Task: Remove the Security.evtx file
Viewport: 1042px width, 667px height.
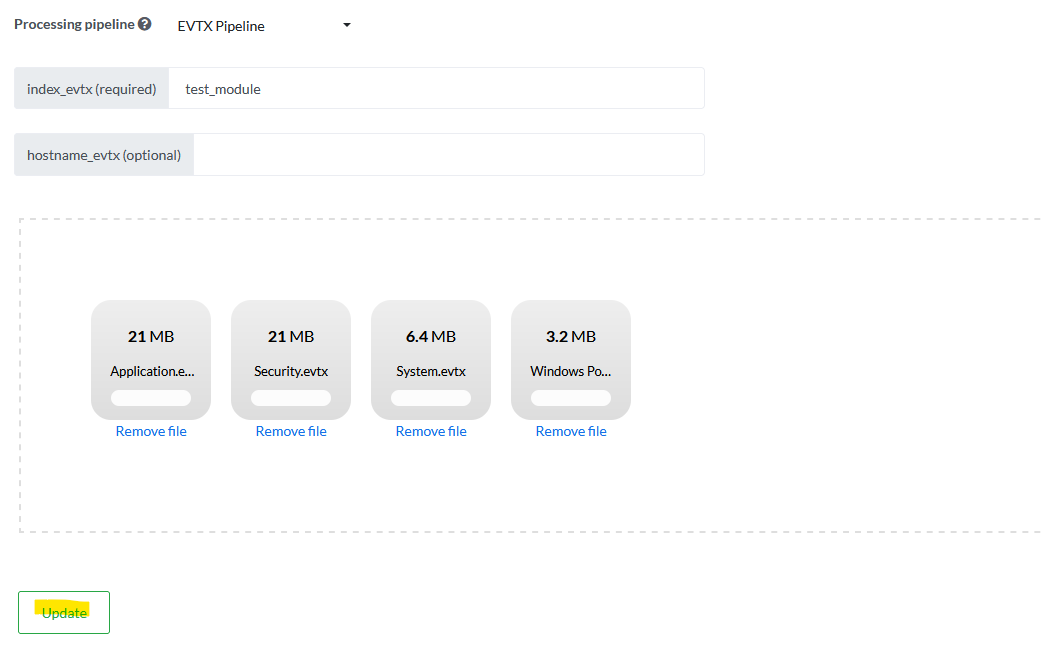Action: coord(291,432)
